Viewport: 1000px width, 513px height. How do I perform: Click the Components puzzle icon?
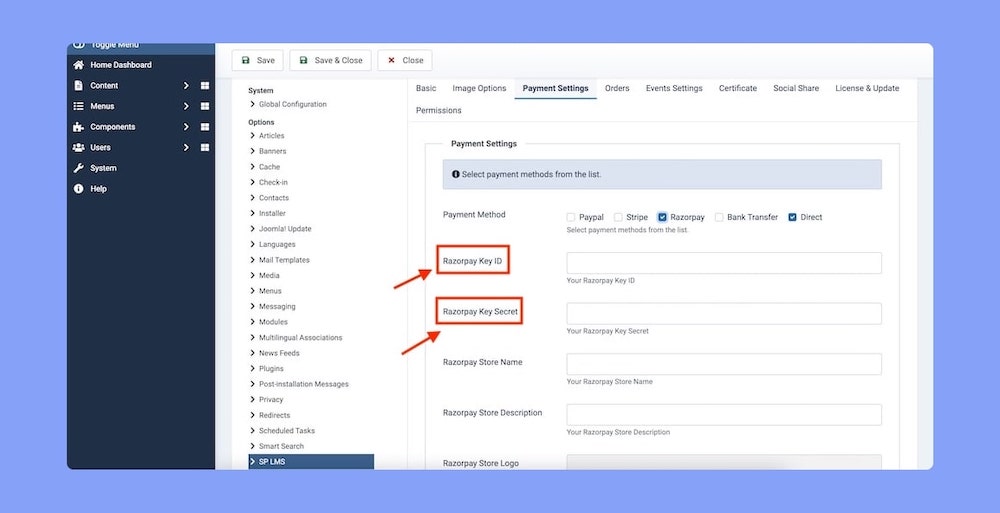tap(79, 127)
